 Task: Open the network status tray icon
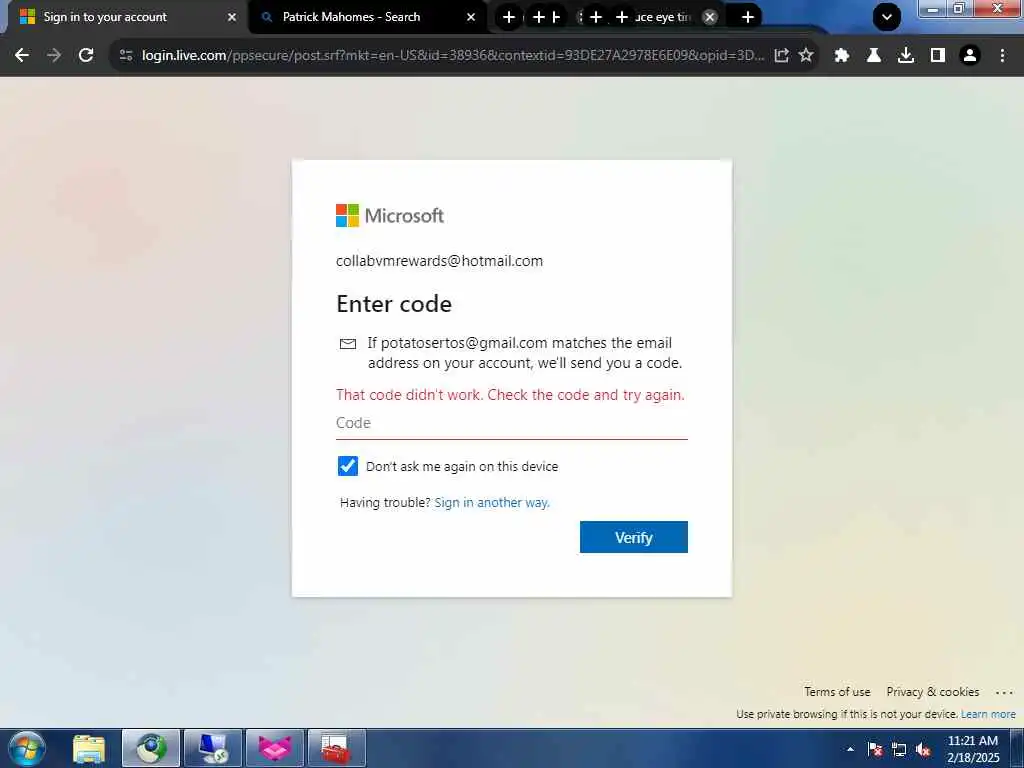[899, 749]
